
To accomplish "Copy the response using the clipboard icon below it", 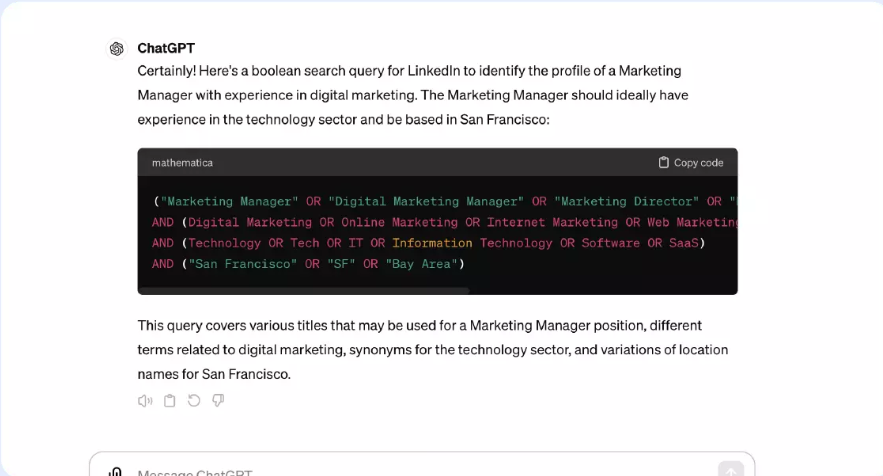I will tap(170, 401).
